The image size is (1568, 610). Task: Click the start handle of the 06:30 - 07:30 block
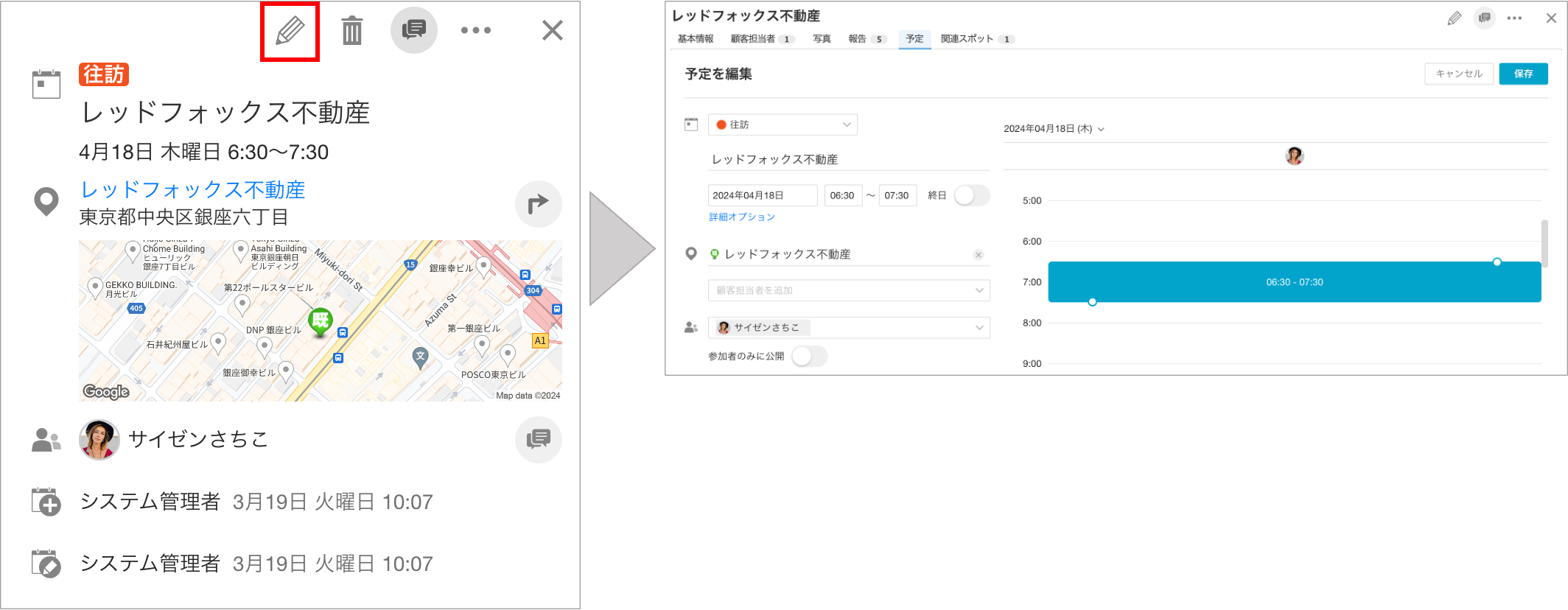(1497, 262)
